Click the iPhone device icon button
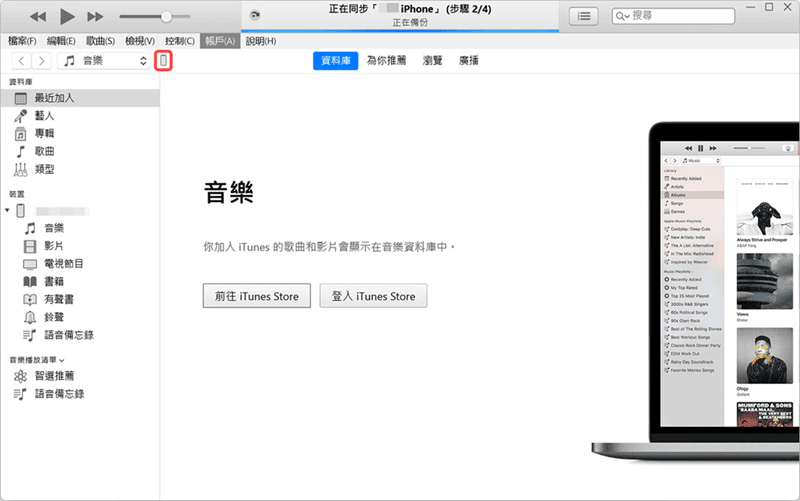This screenshot has height=501, width=800. coord(163,61)
